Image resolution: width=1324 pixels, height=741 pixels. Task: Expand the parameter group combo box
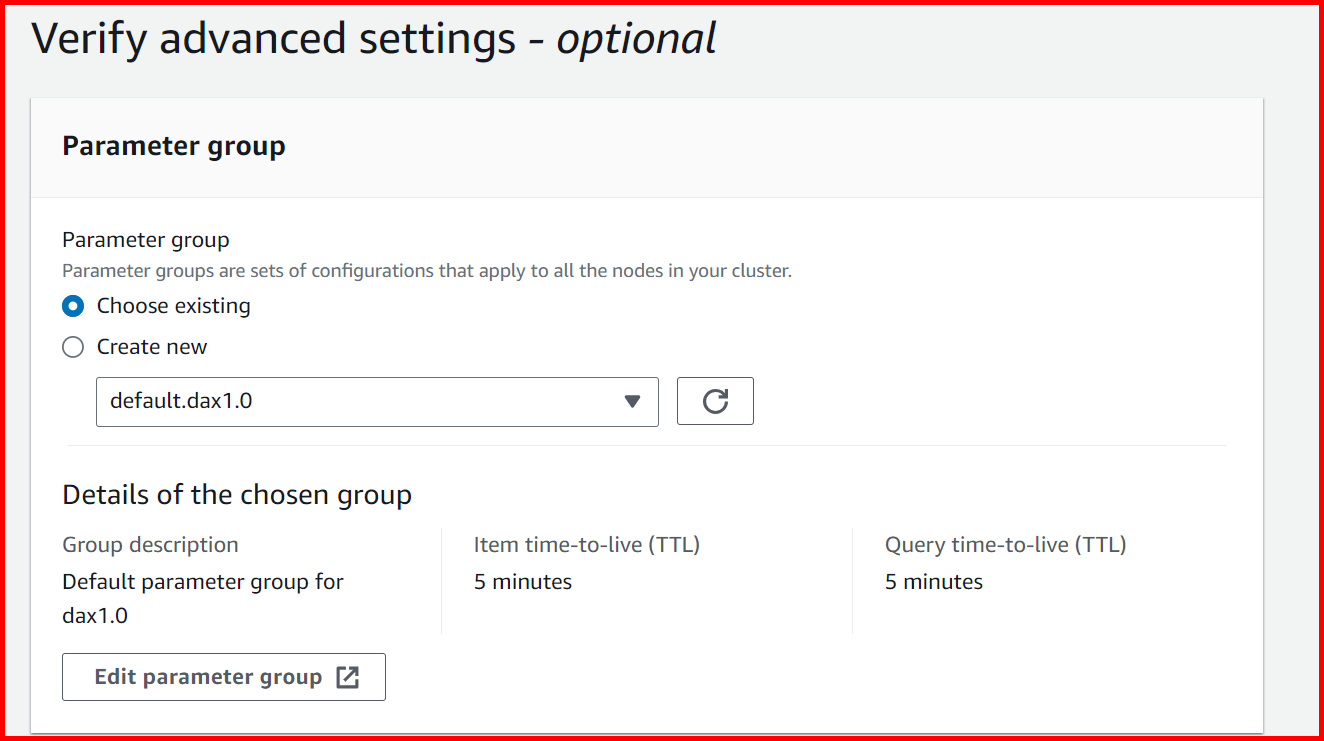[x=377, y=401]
